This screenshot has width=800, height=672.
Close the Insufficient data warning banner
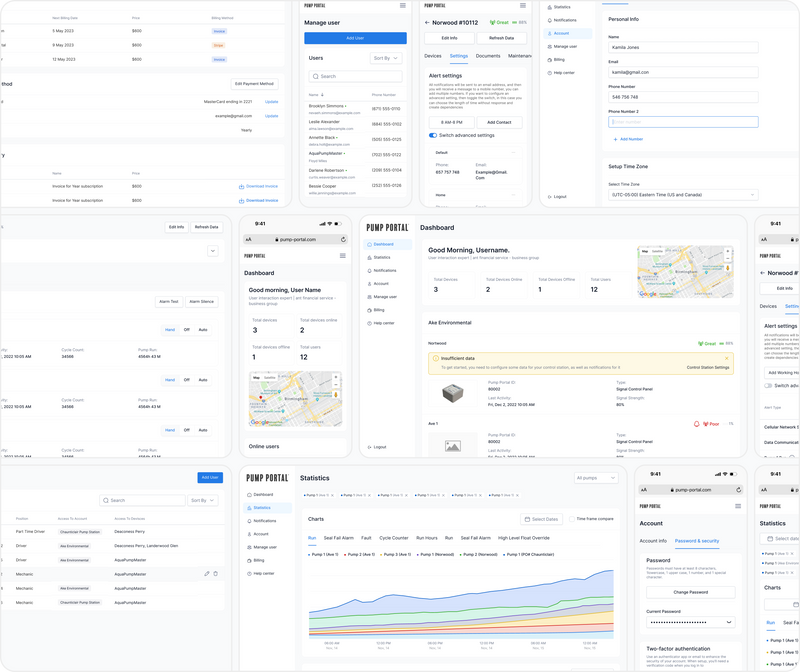pyautogui.click(x=727, y=358)
